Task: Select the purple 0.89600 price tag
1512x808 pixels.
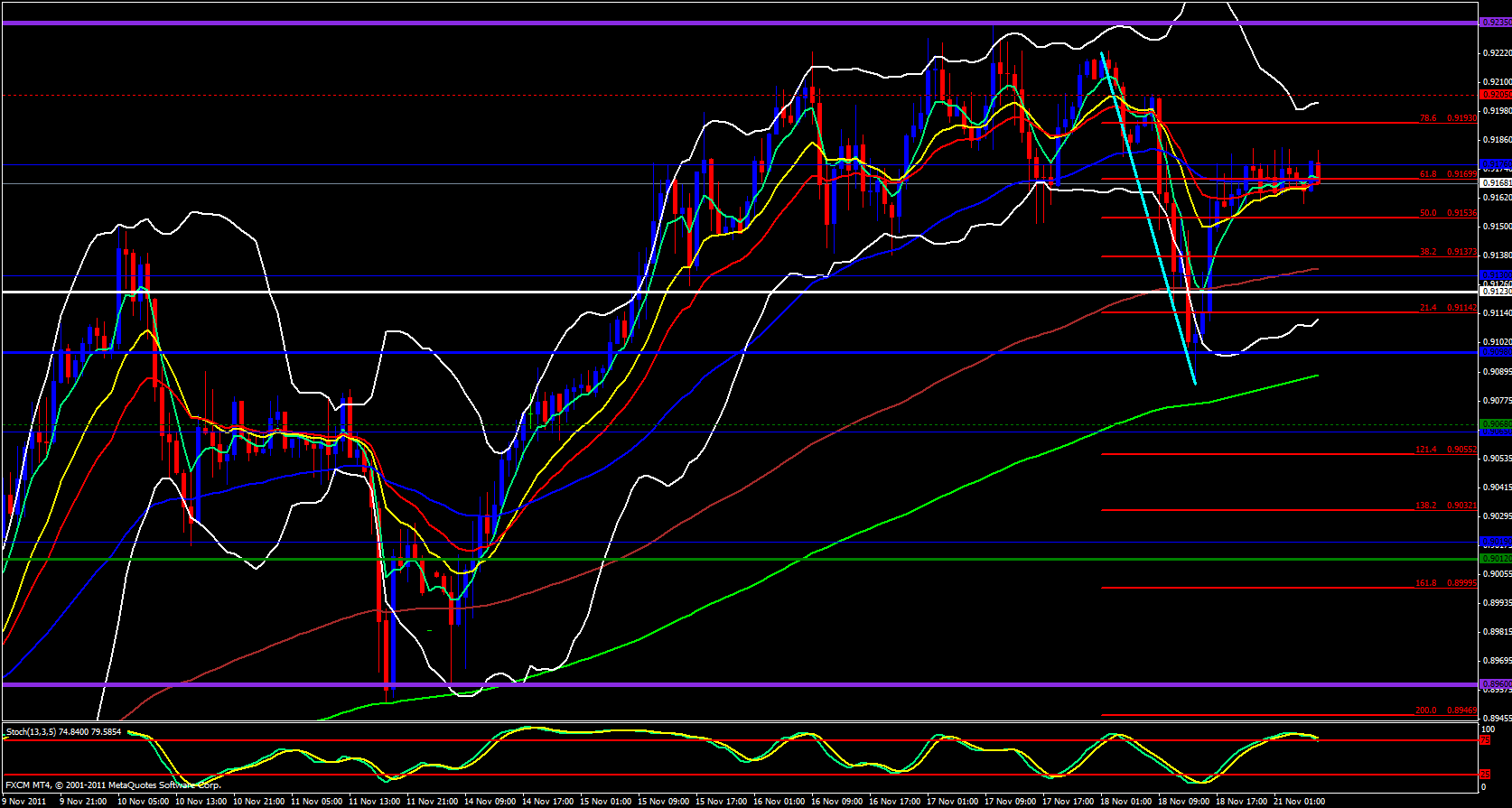Action: point(1495,684)
